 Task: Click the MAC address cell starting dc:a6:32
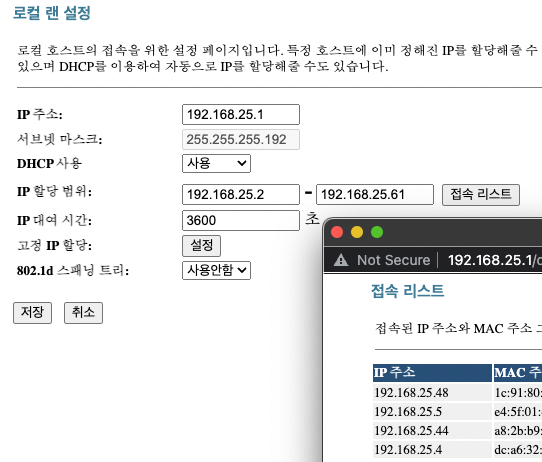[x=518, y=450]
